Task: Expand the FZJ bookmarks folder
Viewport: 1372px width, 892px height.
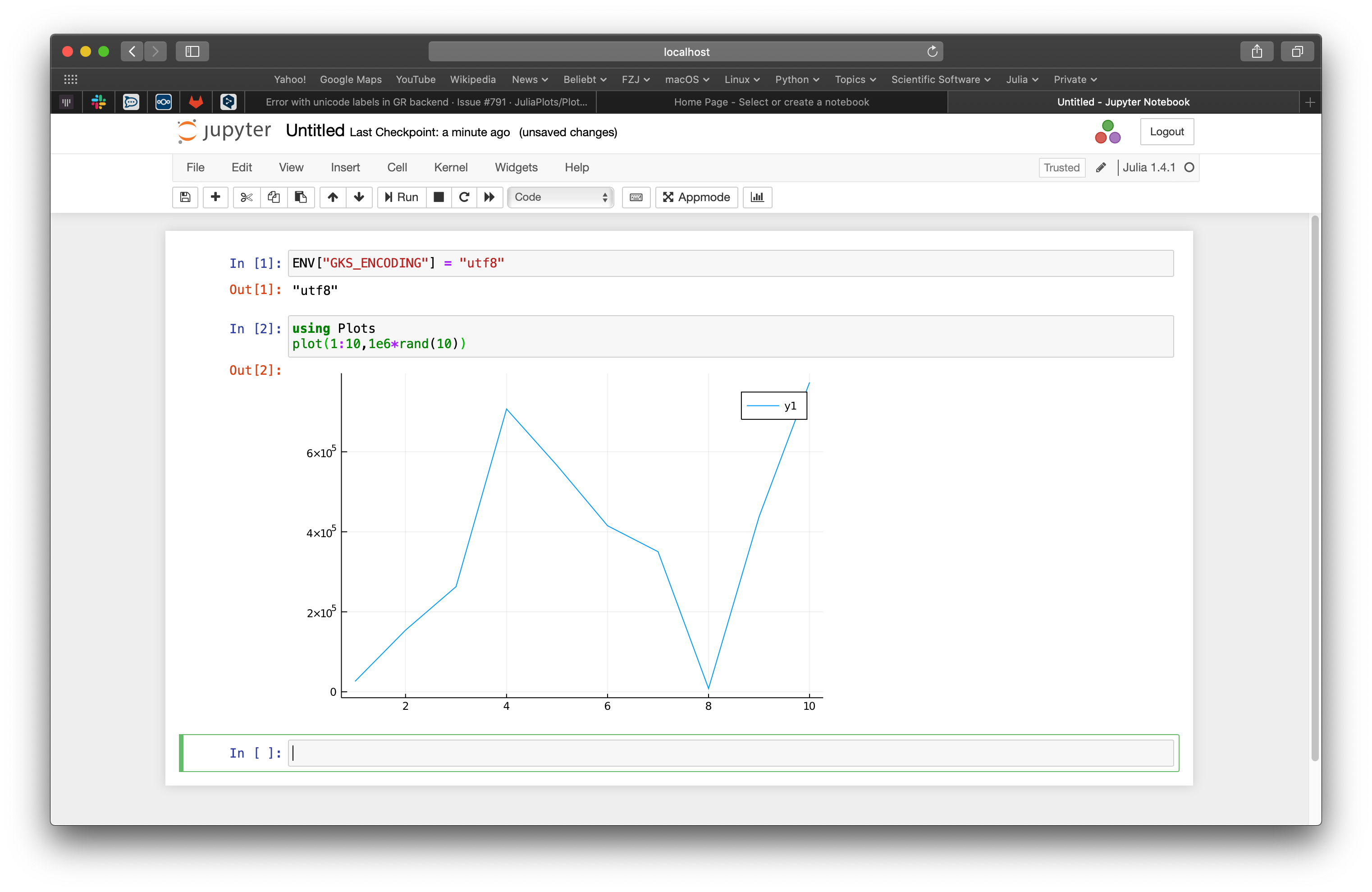Action: 635,79
